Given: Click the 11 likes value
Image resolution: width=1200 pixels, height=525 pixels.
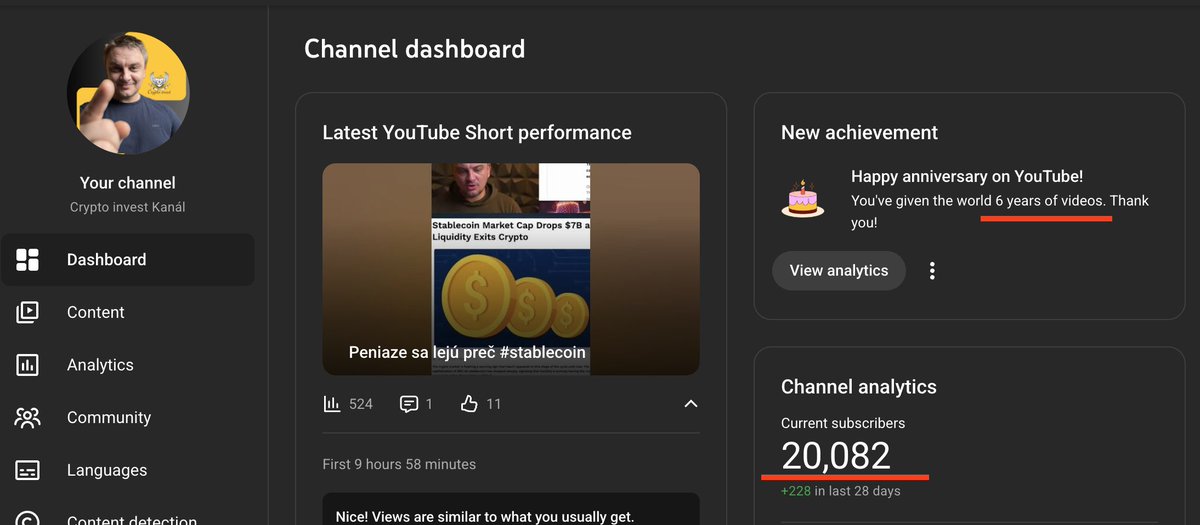Looking at the screenshot, I should [x=494, y=404].
